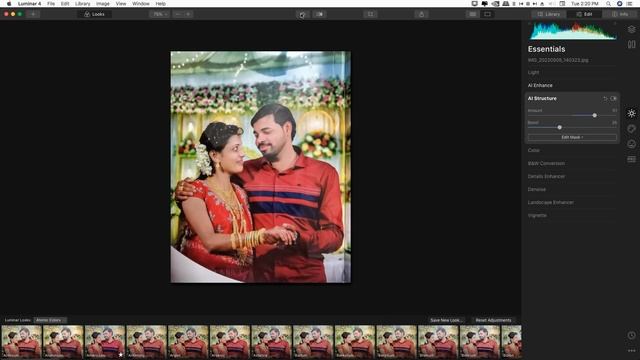Open the Luminar 4 application menu
The image size is (640, 360).
[x=29, y=4]
